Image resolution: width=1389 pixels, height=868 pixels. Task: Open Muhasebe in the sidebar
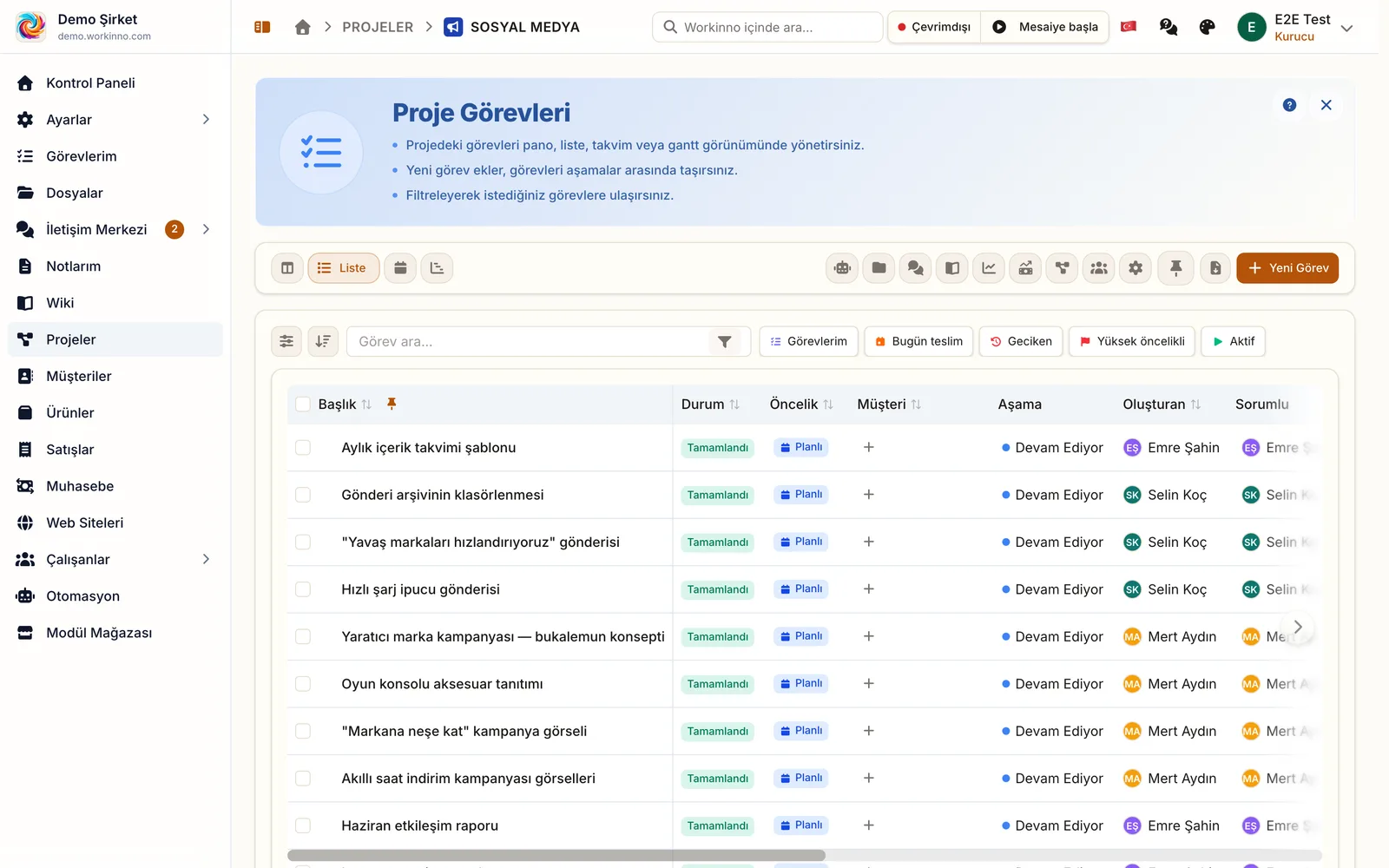[x=115, y=486]
